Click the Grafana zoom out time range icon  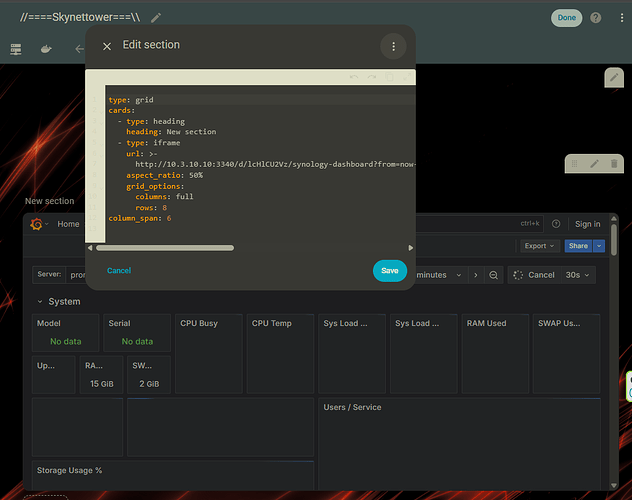[x=493, y=275]
